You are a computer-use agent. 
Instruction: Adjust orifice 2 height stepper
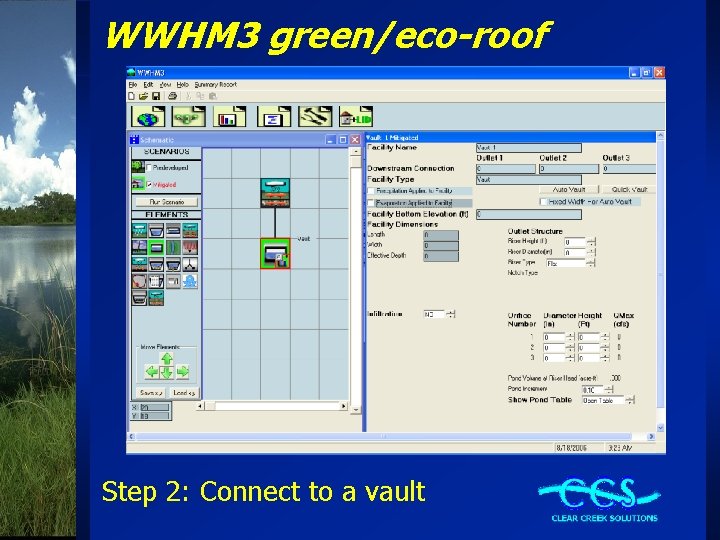point(605,348)
